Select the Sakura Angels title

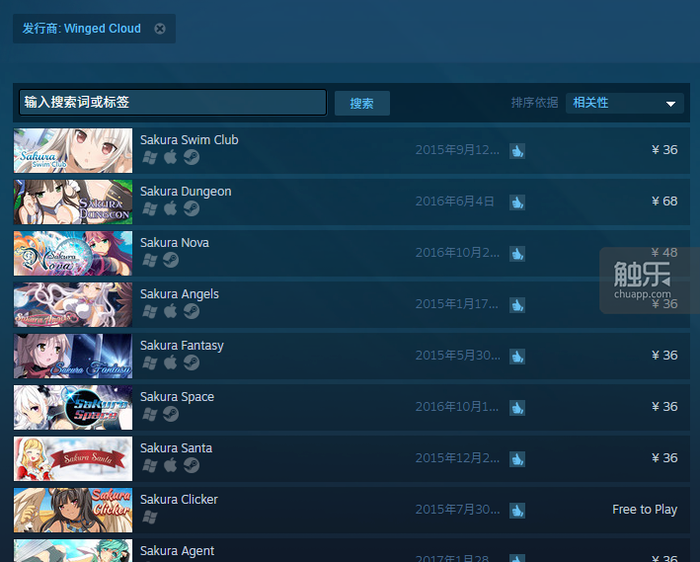click(x=179, y=294)
